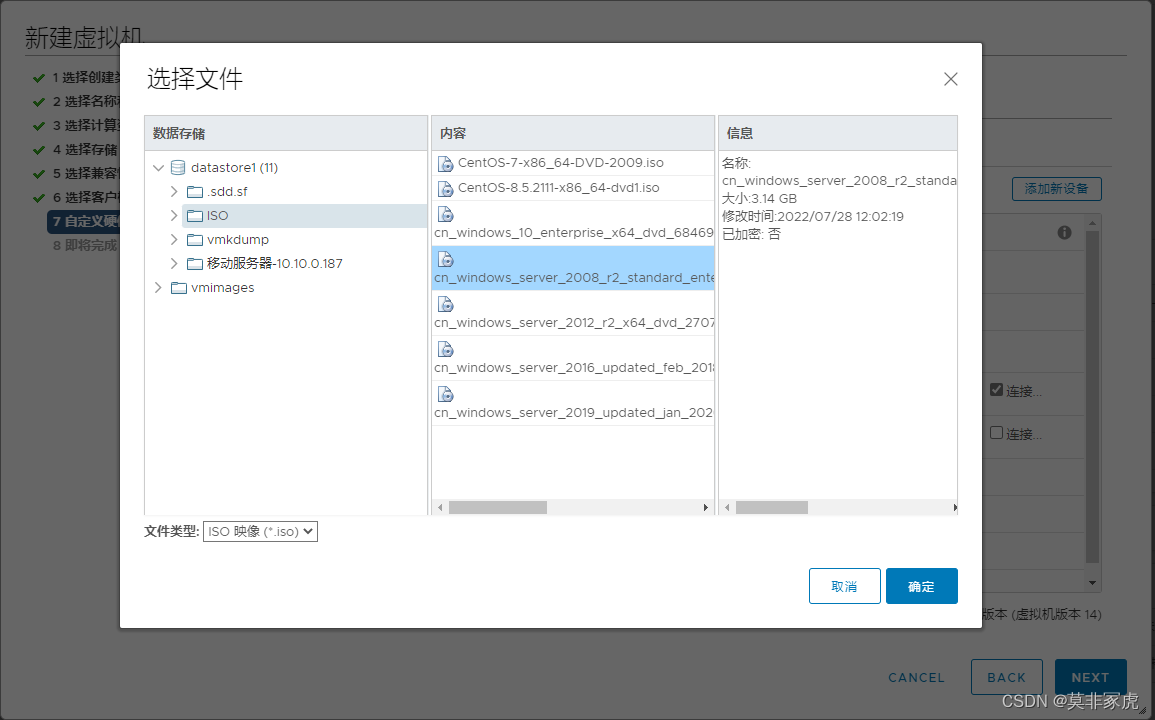Select cn_windows_10_enterprise ISO file entry
The width and height of the screenshot is (1155, 720).
coord(573,233)
